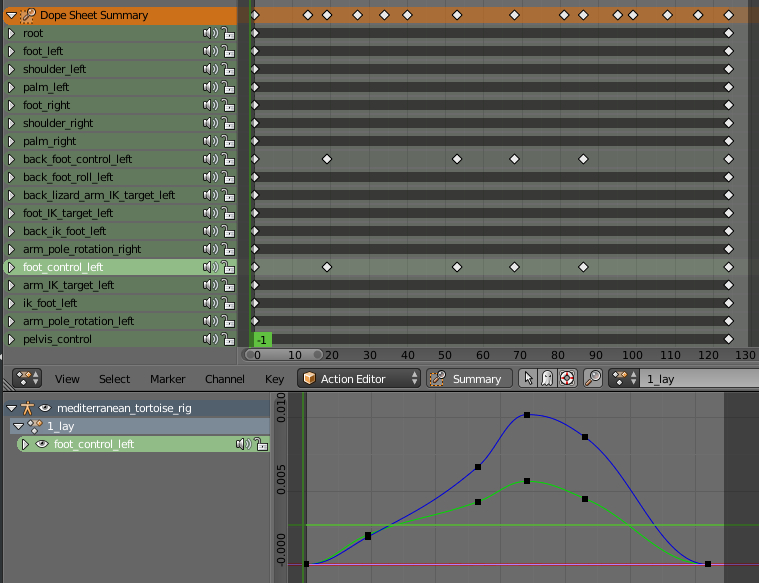Expand foot_control_left in dope sheet
The height and width of the screenshot is (583, 759).
[12, 267]
